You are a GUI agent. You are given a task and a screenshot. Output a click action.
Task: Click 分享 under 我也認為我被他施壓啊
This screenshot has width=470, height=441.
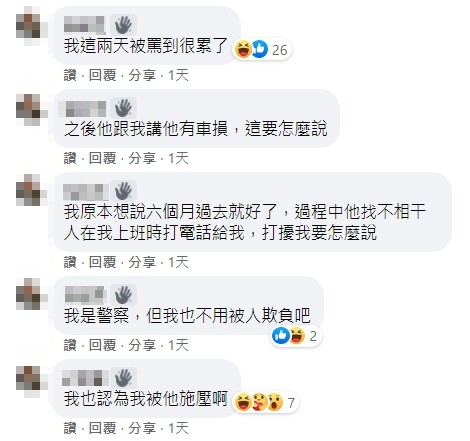(x=142, y=428)
